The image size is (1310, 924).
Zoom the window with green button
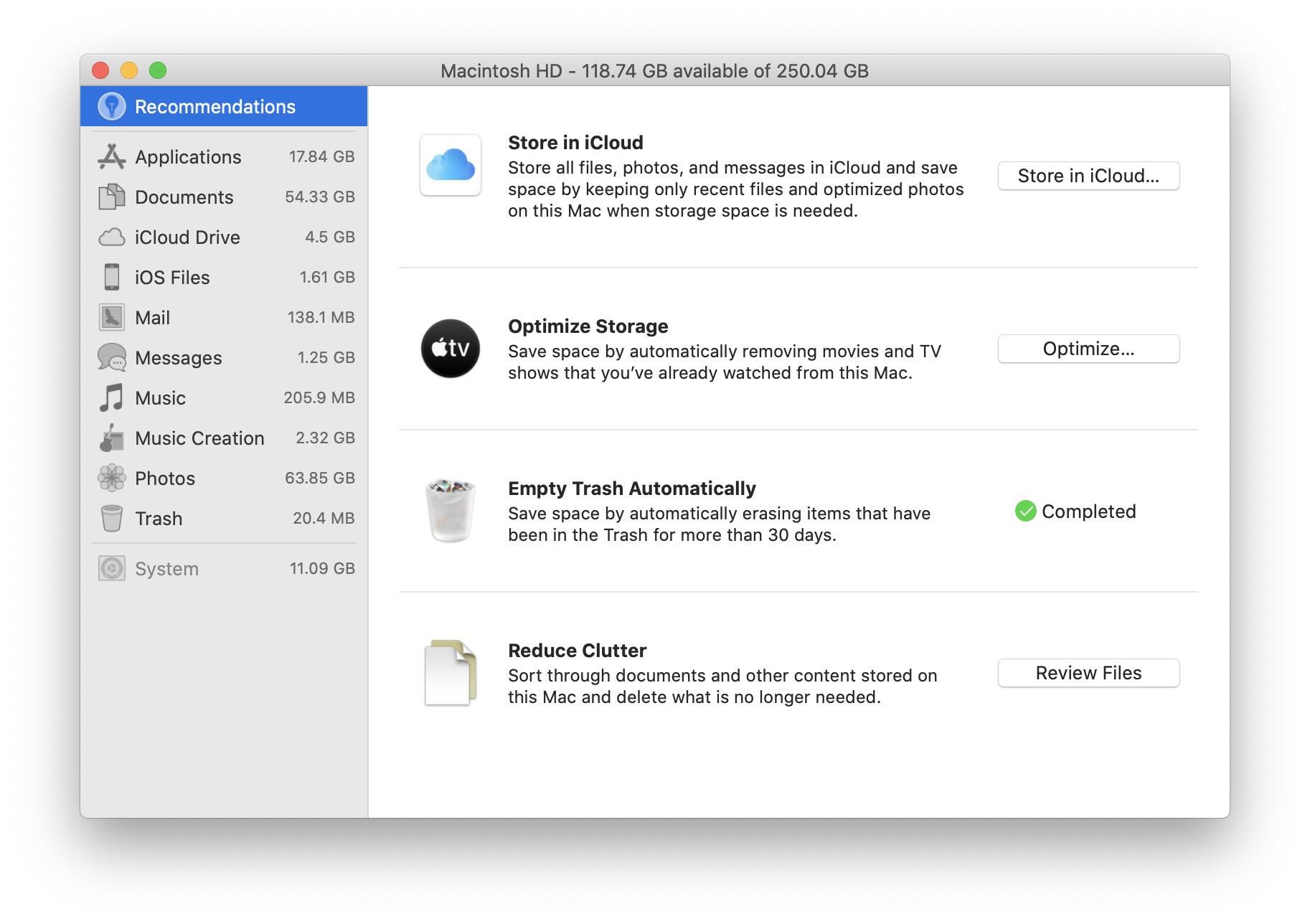point(158,70)
